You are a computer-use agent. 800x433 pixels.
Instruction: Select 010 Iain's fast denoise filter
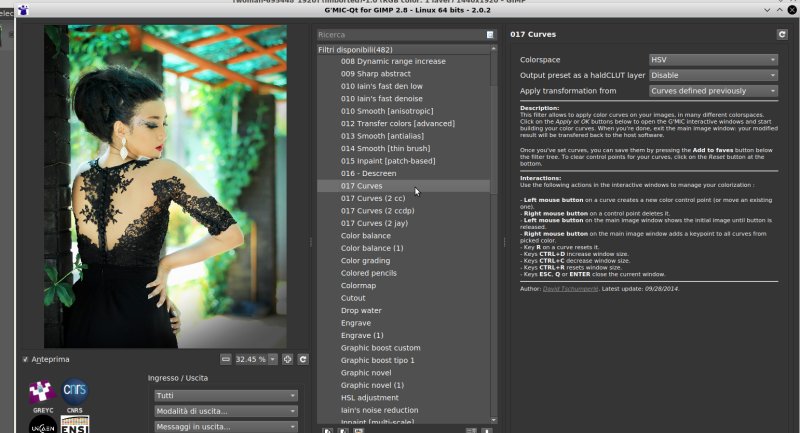pyautogui.click(x=382, y=99)
